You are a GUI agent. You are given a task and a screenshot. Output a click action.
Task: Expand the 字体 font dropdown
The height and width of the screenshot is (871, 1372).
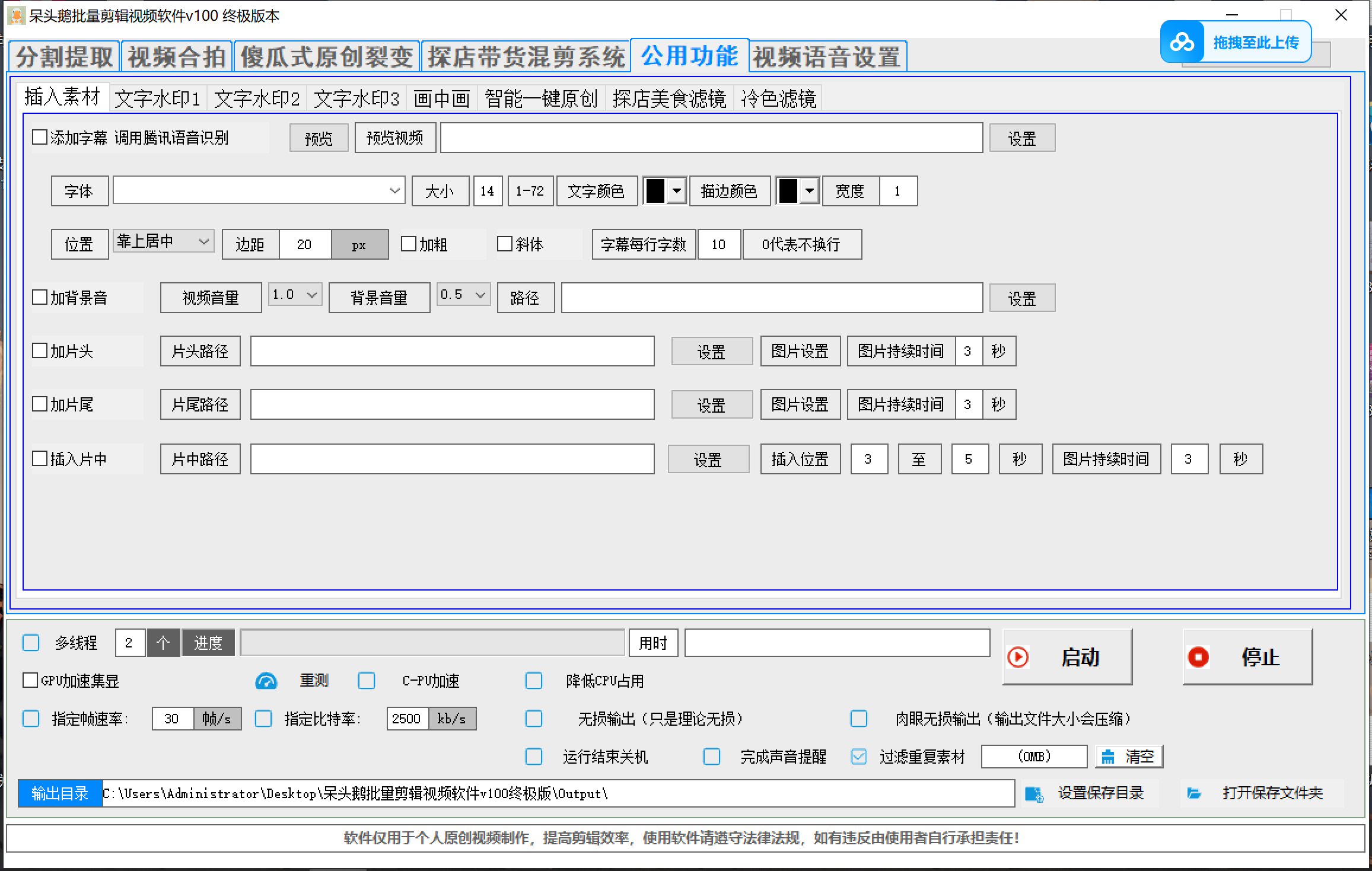pyautogui.click(x=394, y=191)
